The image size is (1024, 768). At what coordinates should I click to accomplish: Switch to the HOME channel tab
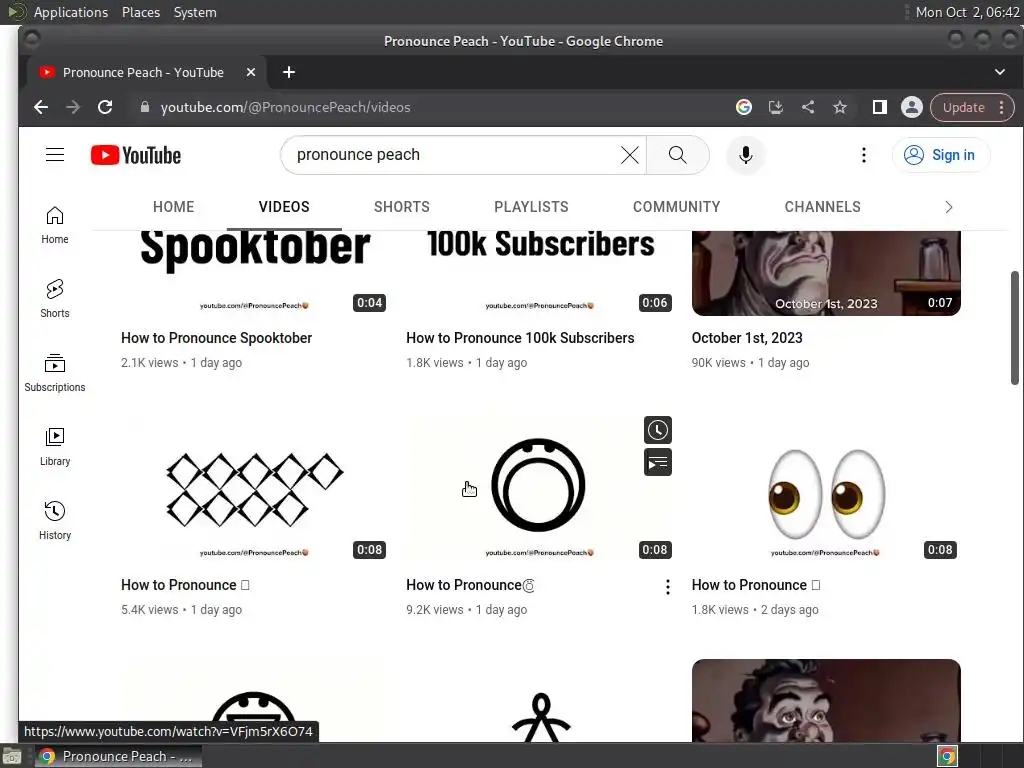pyautogui.click(x=174, y=207)
